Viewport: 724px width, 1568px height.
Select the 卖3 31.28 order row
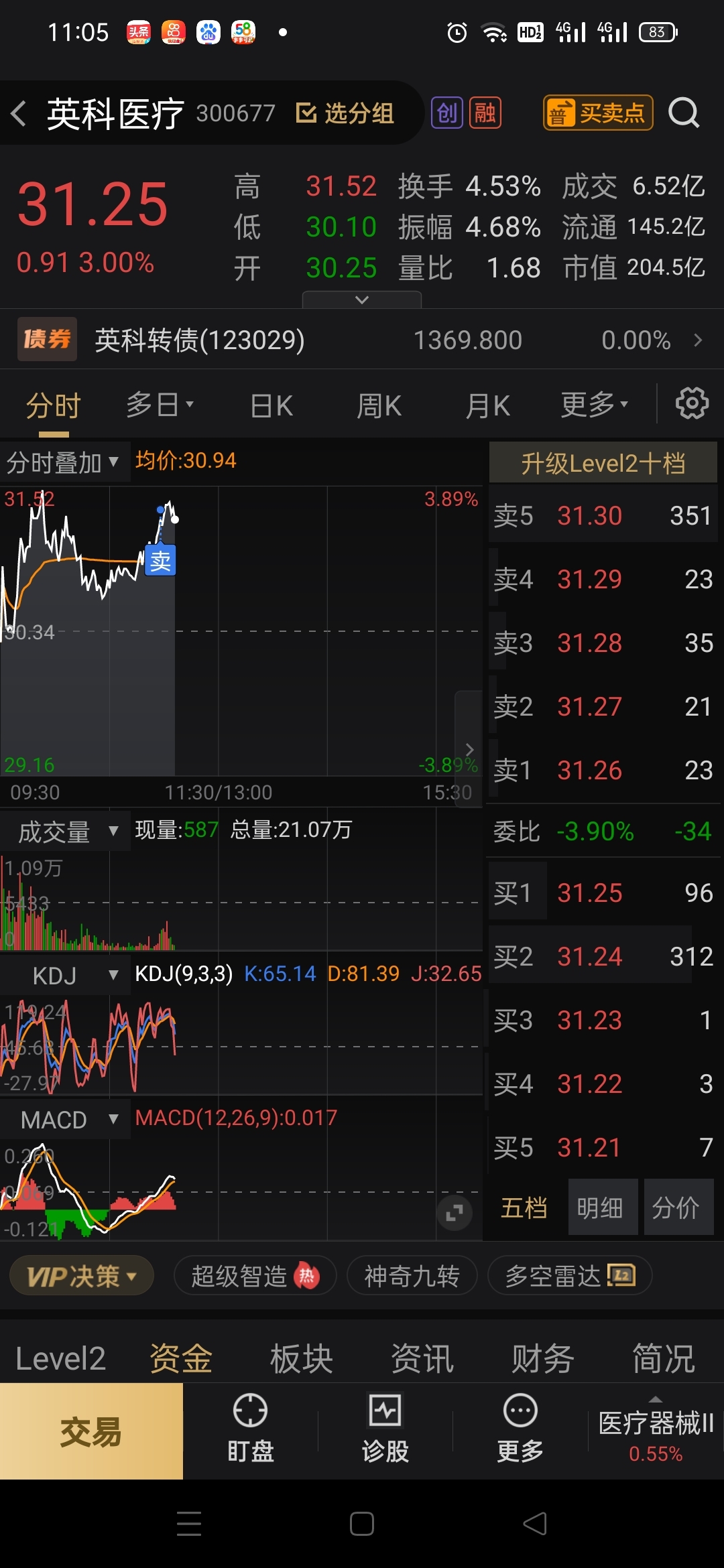point(603,643)
